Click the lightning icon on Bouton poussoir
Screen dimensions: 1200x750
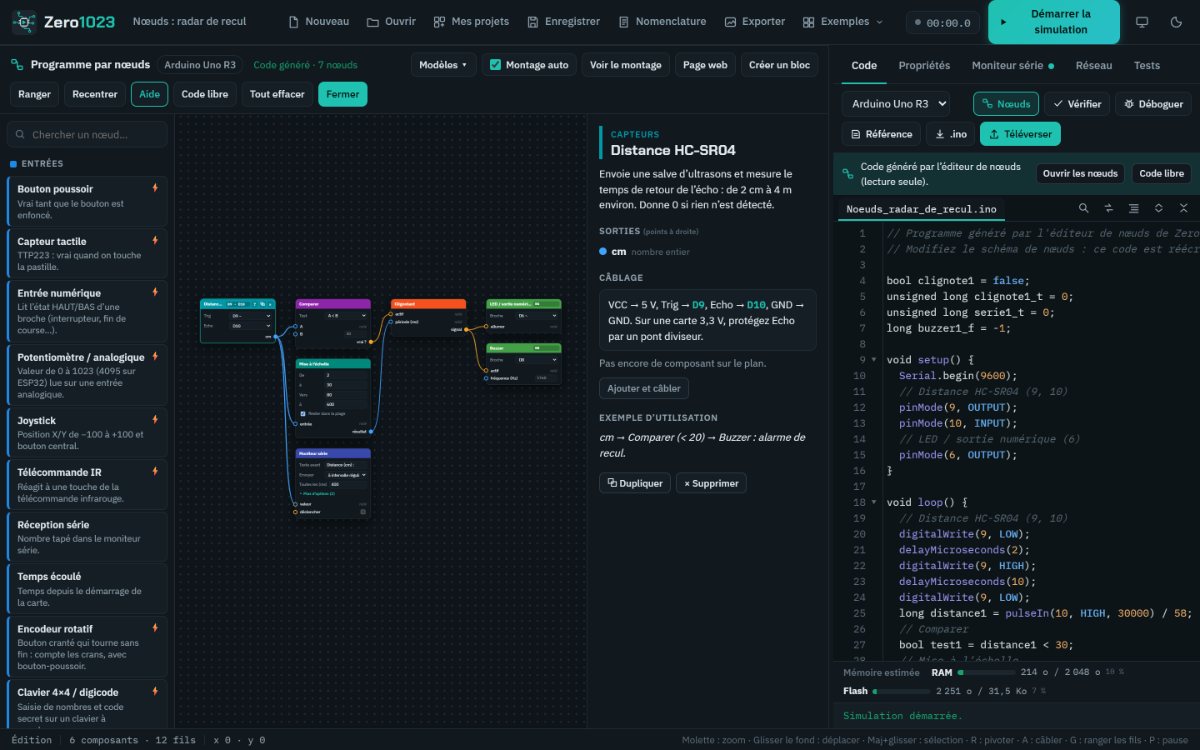tap(155, 187)
